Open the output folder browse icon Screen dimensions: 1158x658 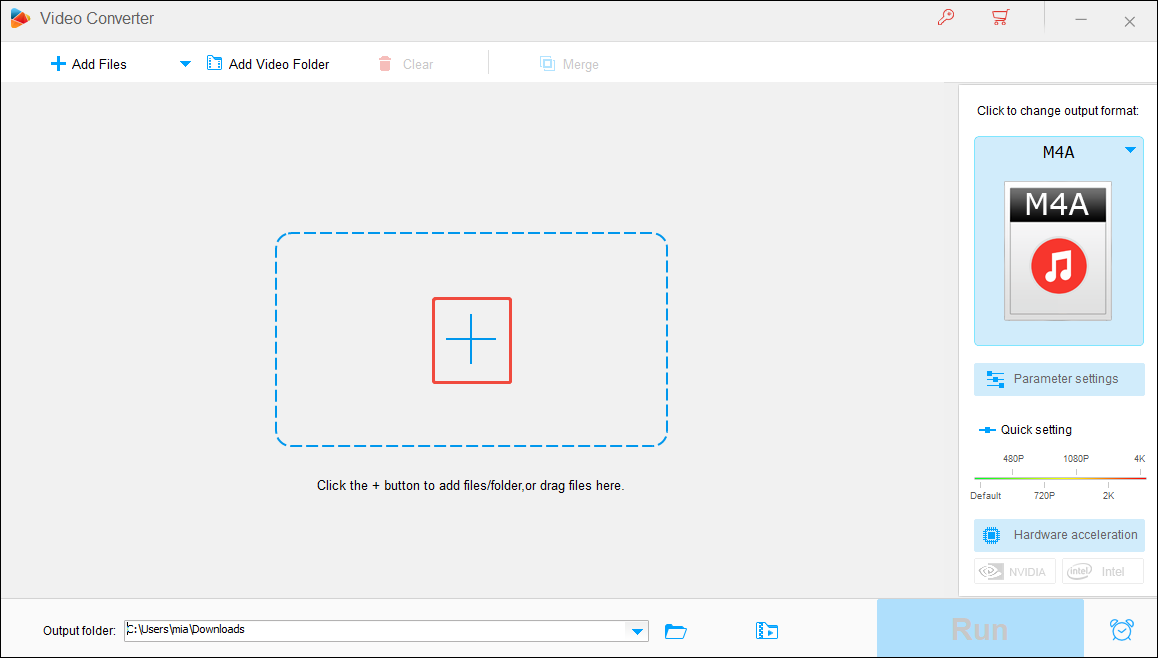[676, 631]
